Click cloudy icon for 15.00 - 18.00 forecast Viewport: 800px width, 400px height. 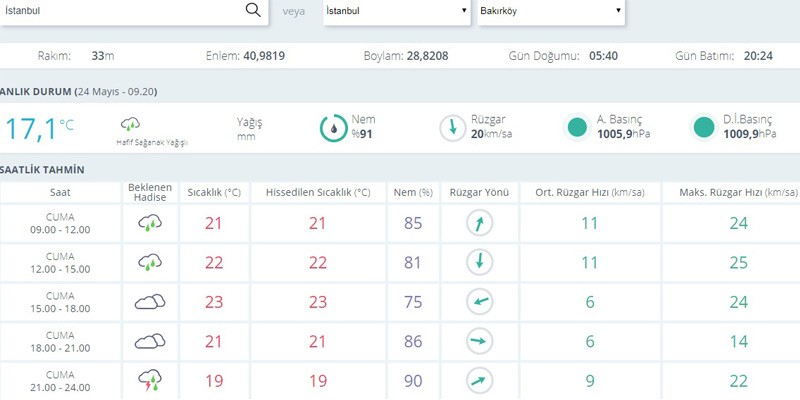tap(149, 302)
